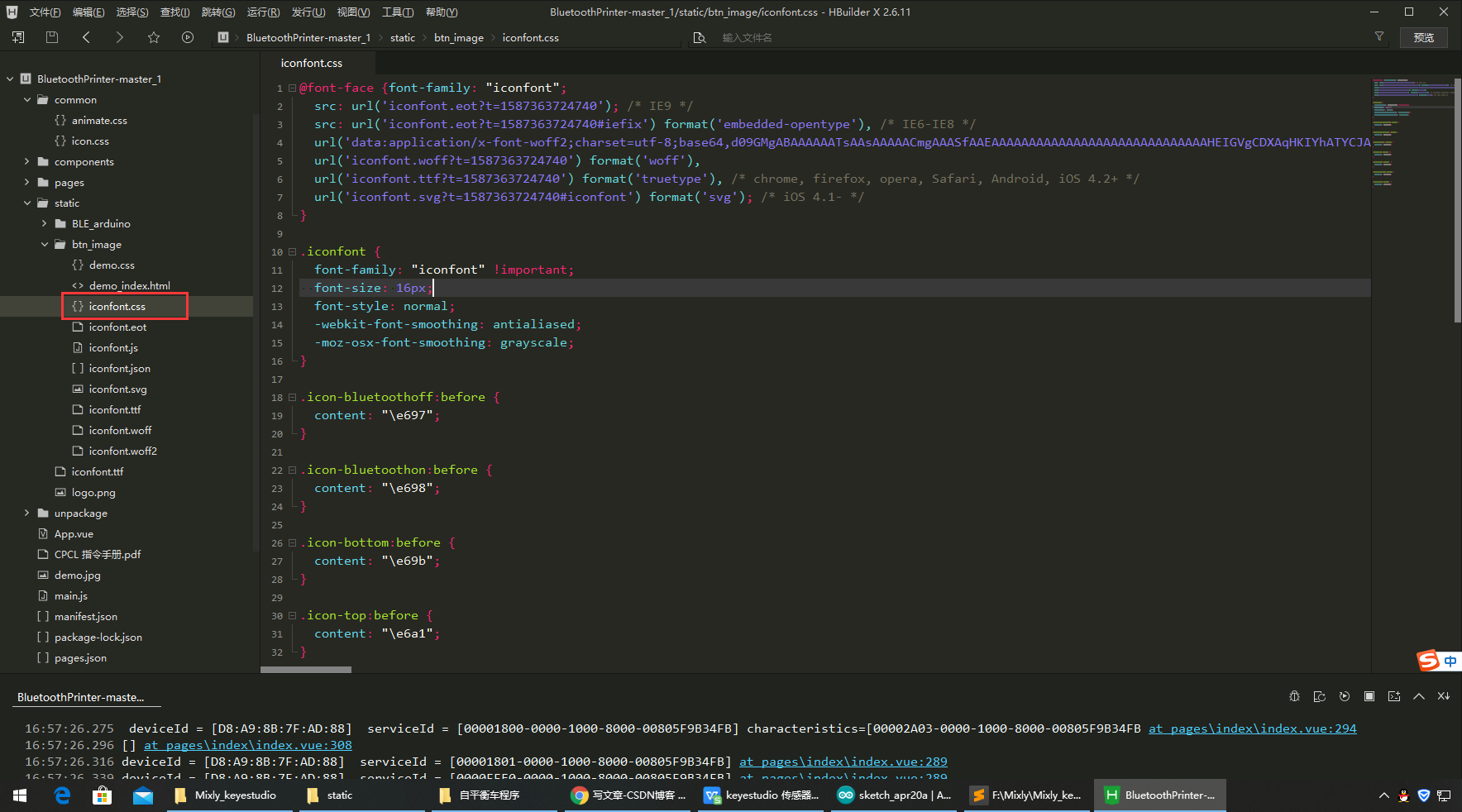Click the static breadcrumb
This screenshot has width=1462, height=812.
tap(403, 37)
